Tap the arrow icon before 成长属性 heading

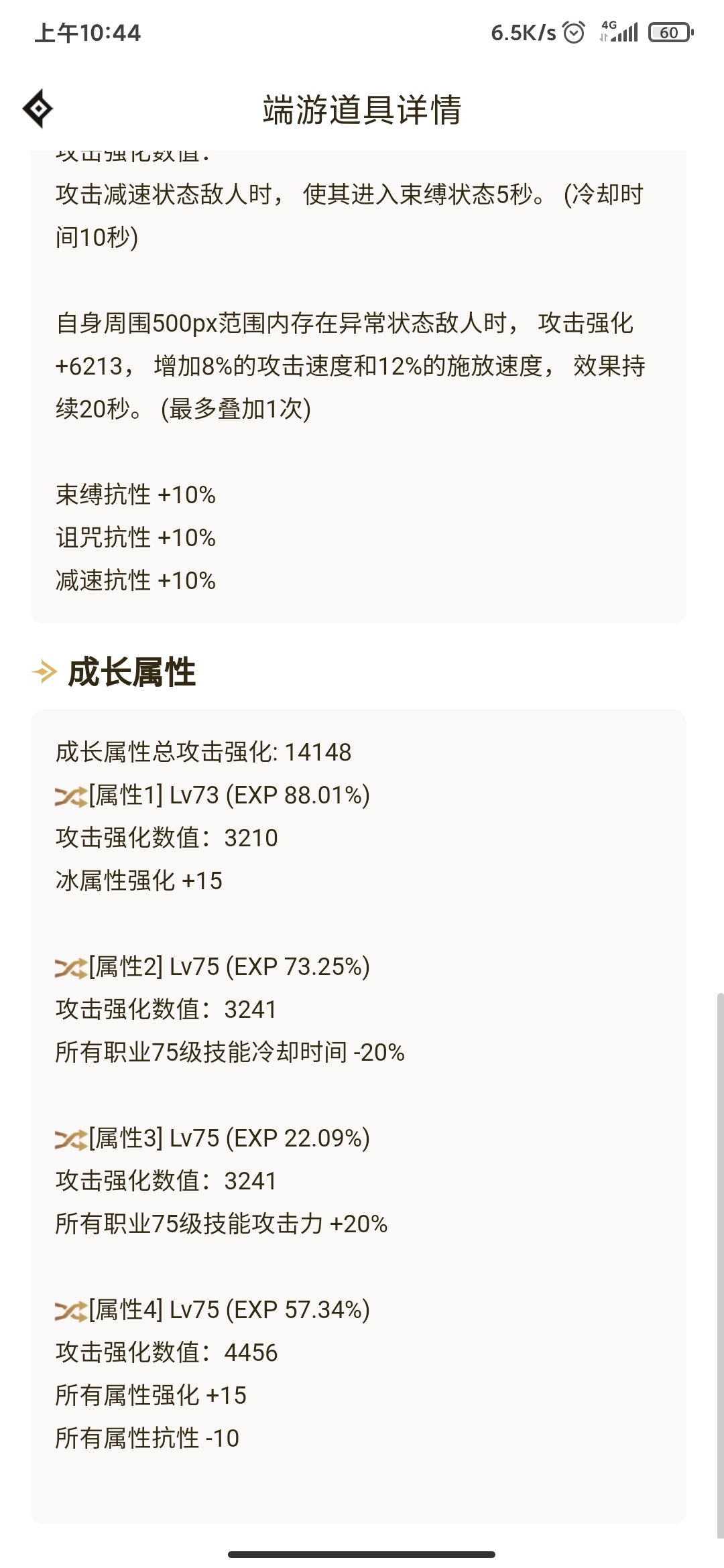click(x=45, y=671)
